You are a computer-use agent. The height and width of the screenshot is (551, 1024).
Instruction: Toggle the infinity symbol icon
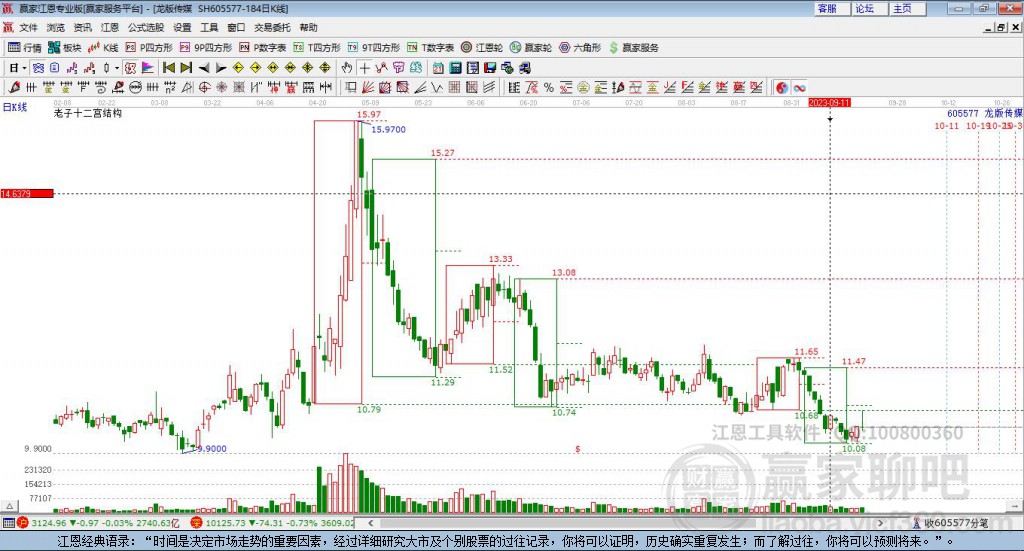click(799, 87)
